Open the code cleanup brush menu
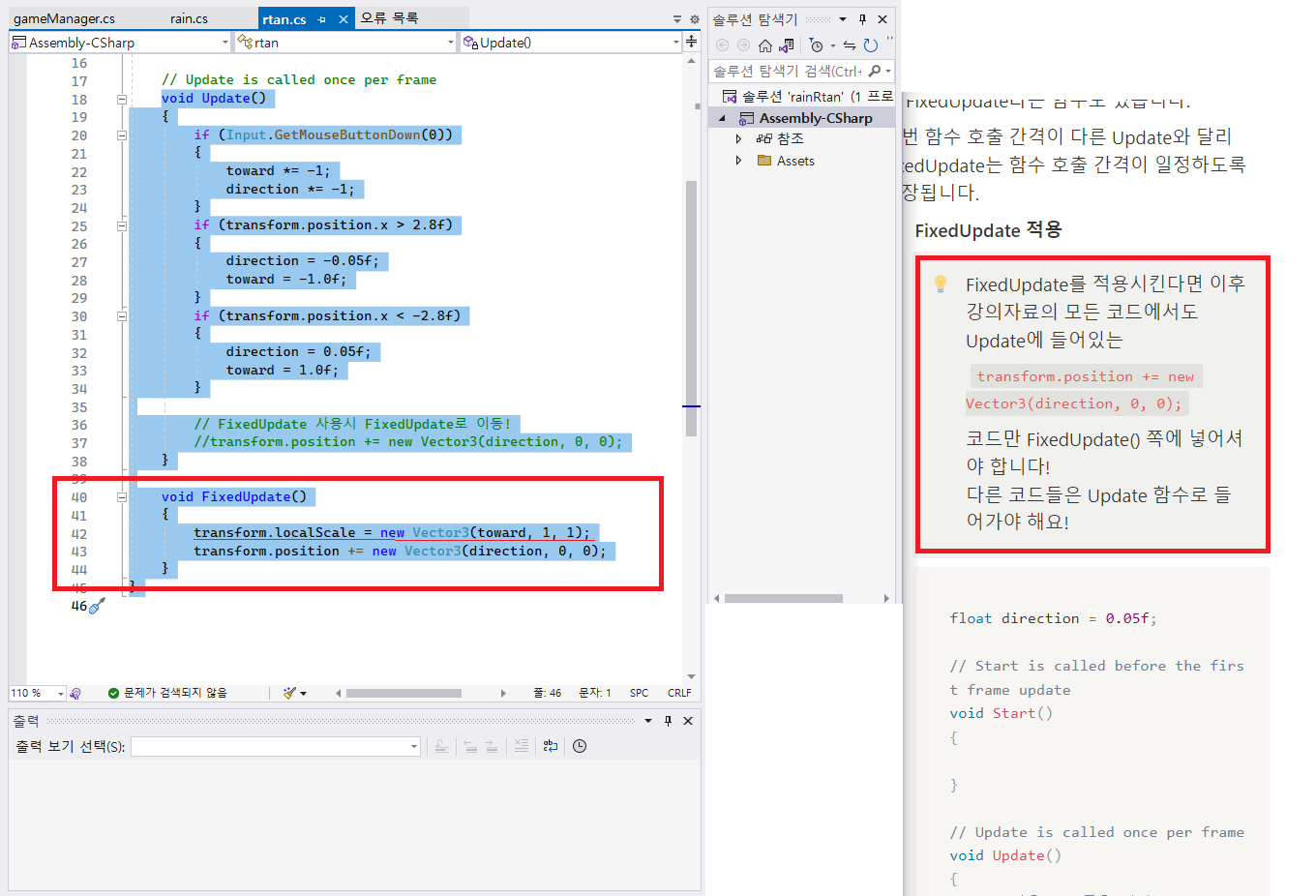 294,693
